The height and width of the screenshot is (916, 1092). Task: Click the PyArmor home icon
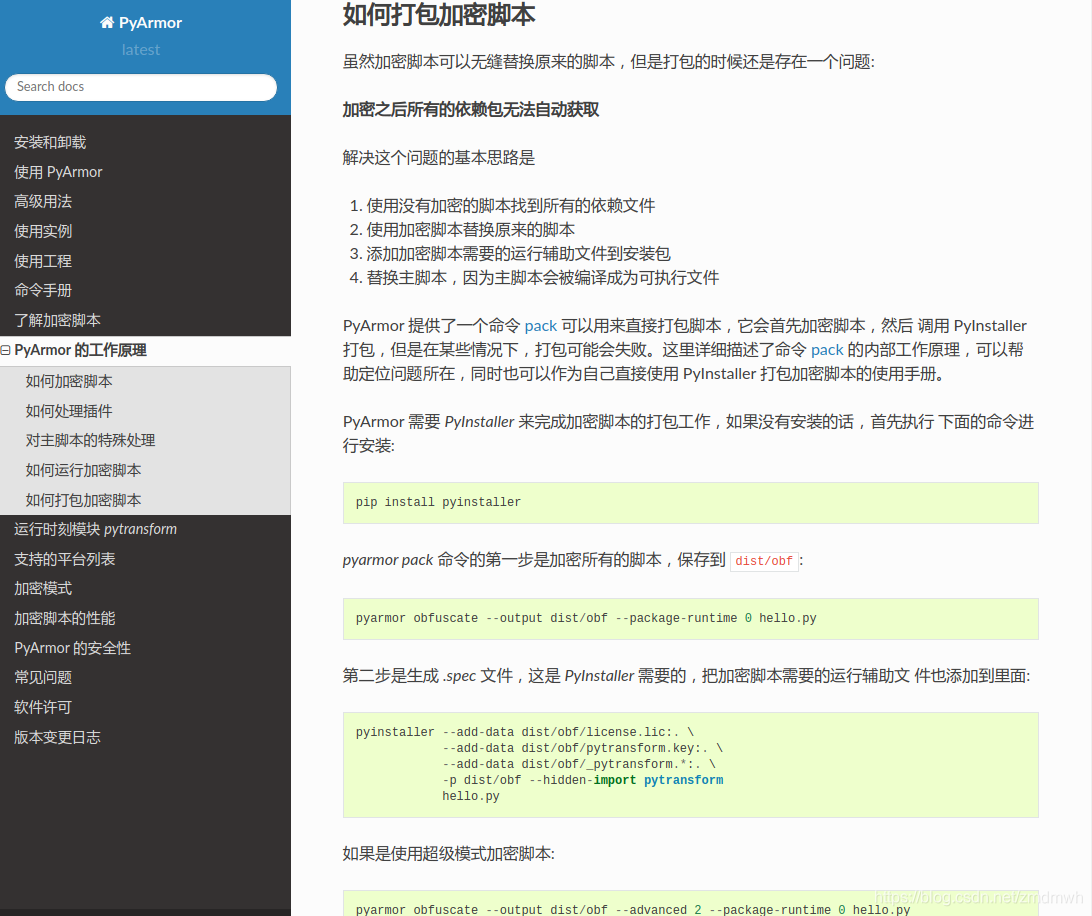107,22
